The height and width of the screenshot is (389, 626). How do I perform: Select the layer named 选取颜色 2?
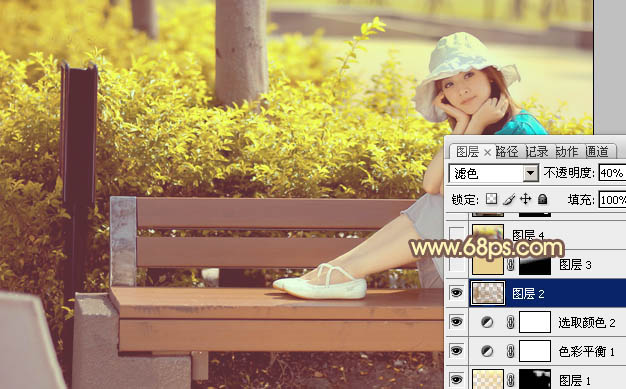click(586, 322)
